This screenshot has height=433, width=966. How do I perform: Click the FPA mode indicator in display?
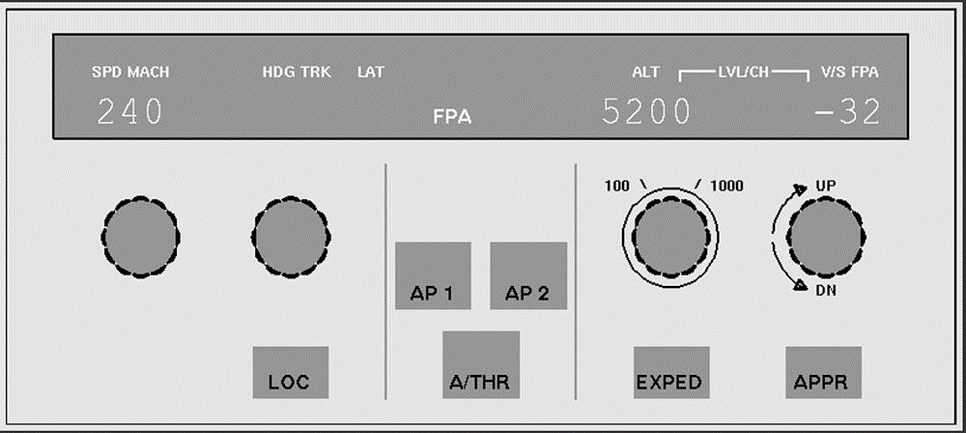(x=452, y=117)
